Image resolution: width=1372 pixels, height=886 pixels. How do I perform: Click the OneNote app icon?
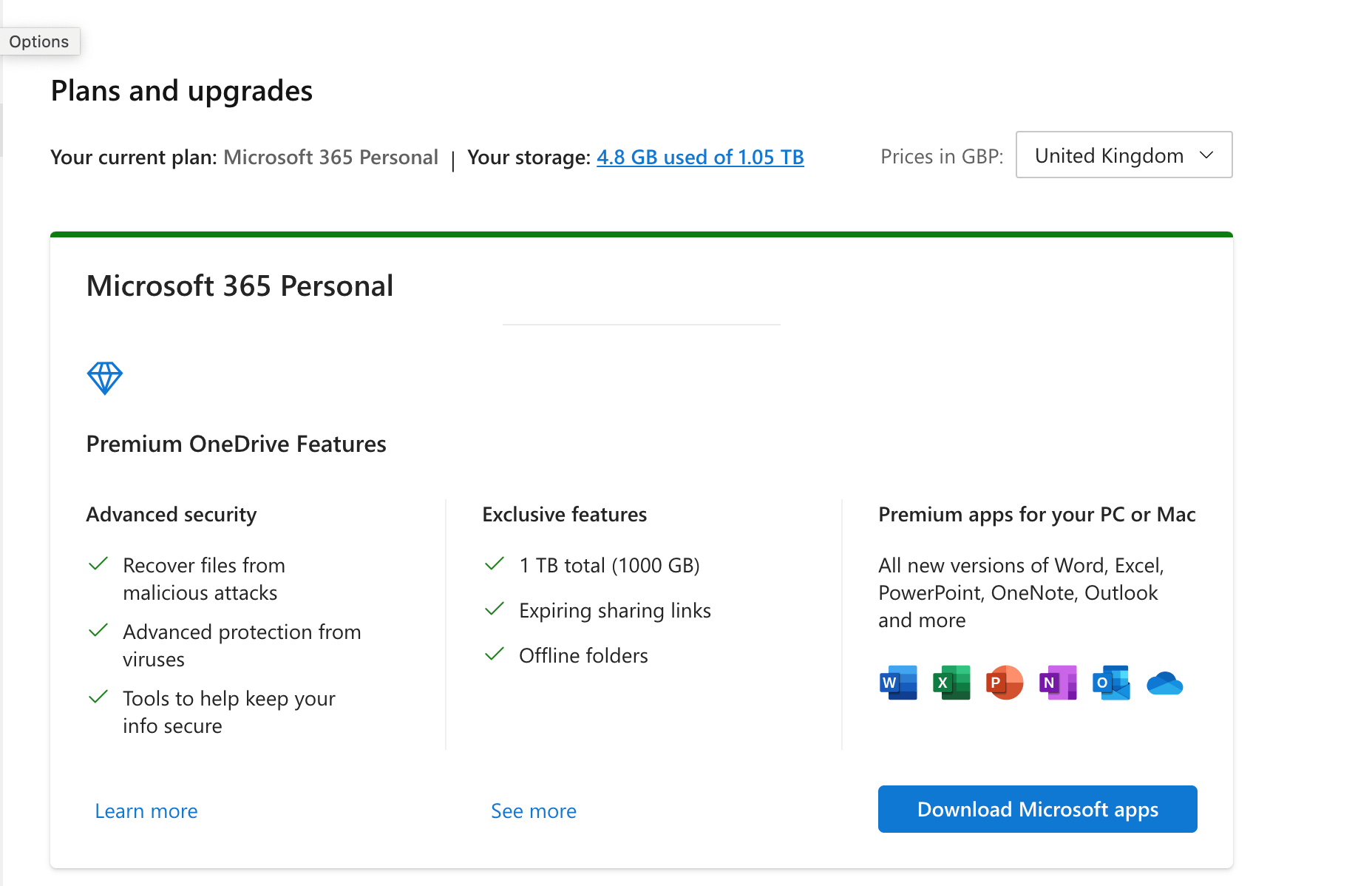click(1058, 683)
